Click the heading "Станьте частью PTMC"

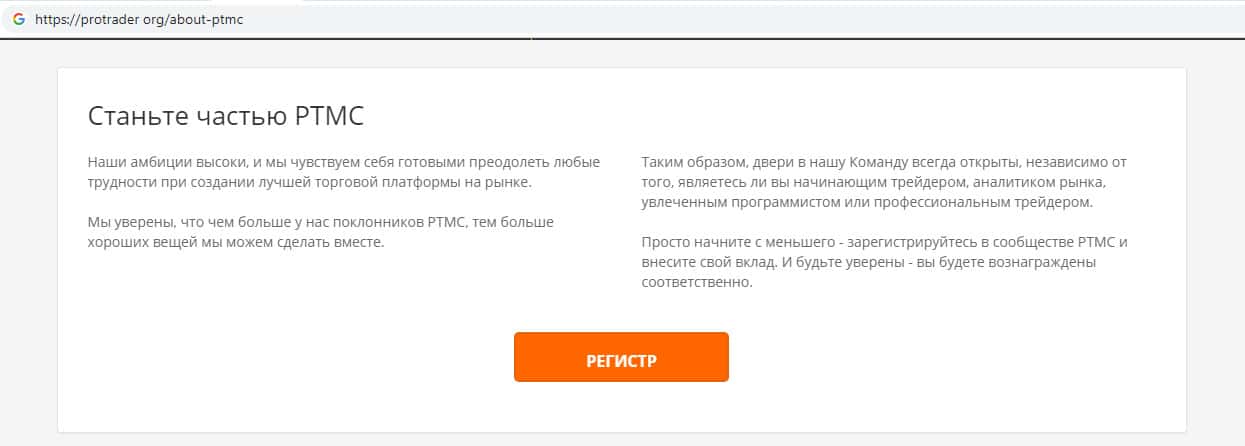coord(226,116)
